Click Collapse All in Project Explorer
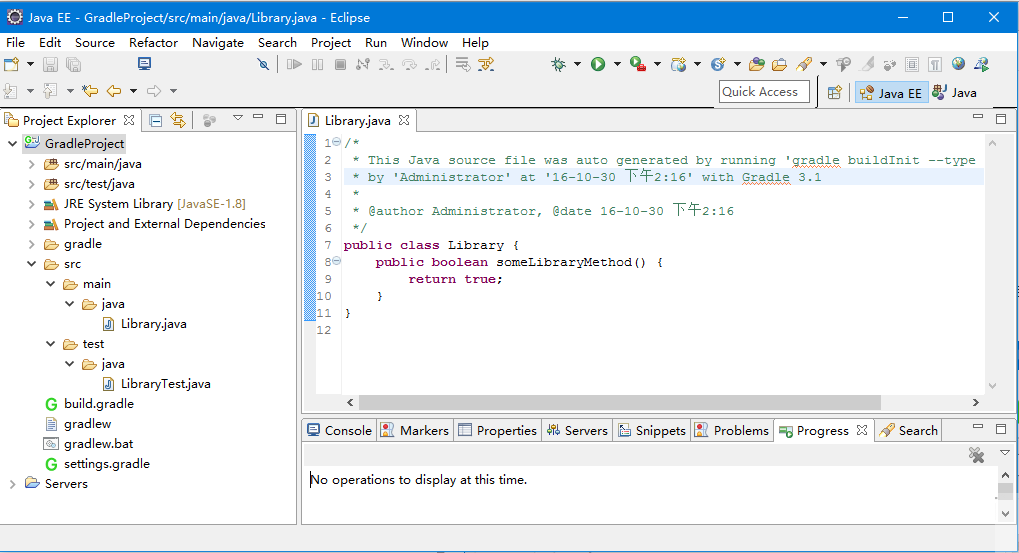The height and width of the screenshot is (553, 1019). pyautogui.click(x=155, y=120)
